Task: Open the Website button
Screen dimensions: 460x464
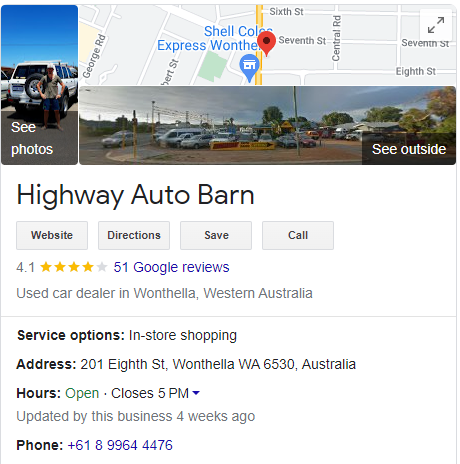Action: point(52,235)
